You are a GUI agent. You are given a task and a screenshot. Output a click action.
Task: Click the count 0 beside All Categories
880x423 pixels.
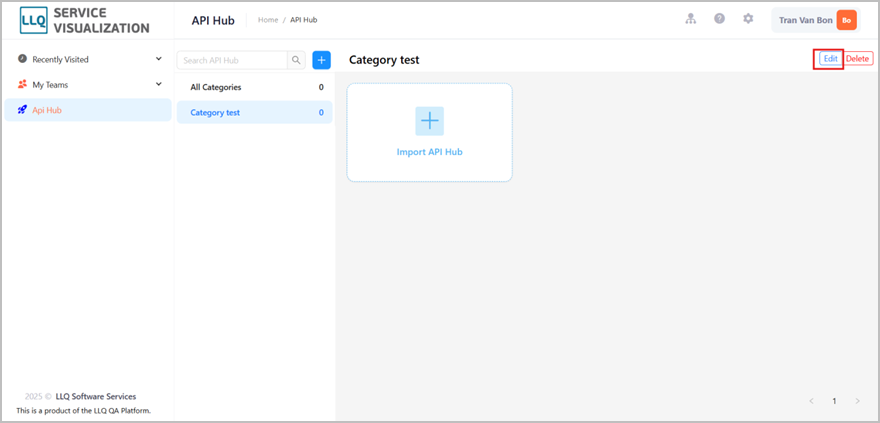point(321,87)
